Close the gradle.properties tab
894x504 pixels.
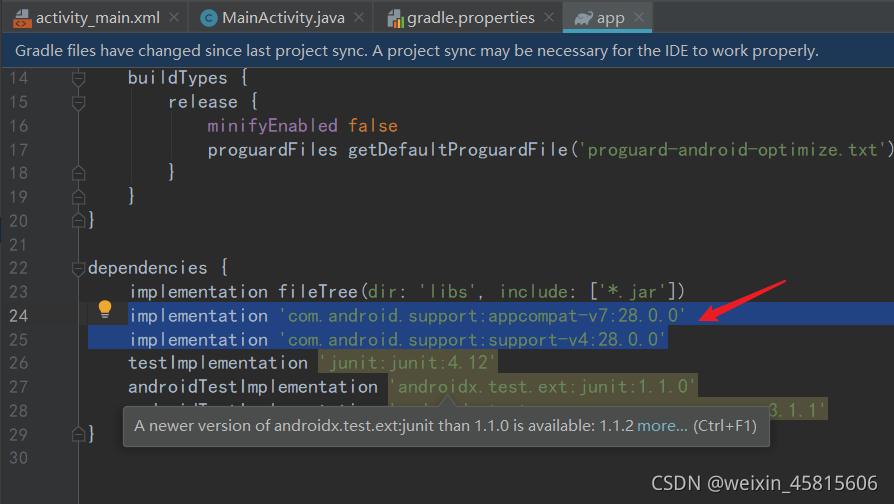(549, 18)
